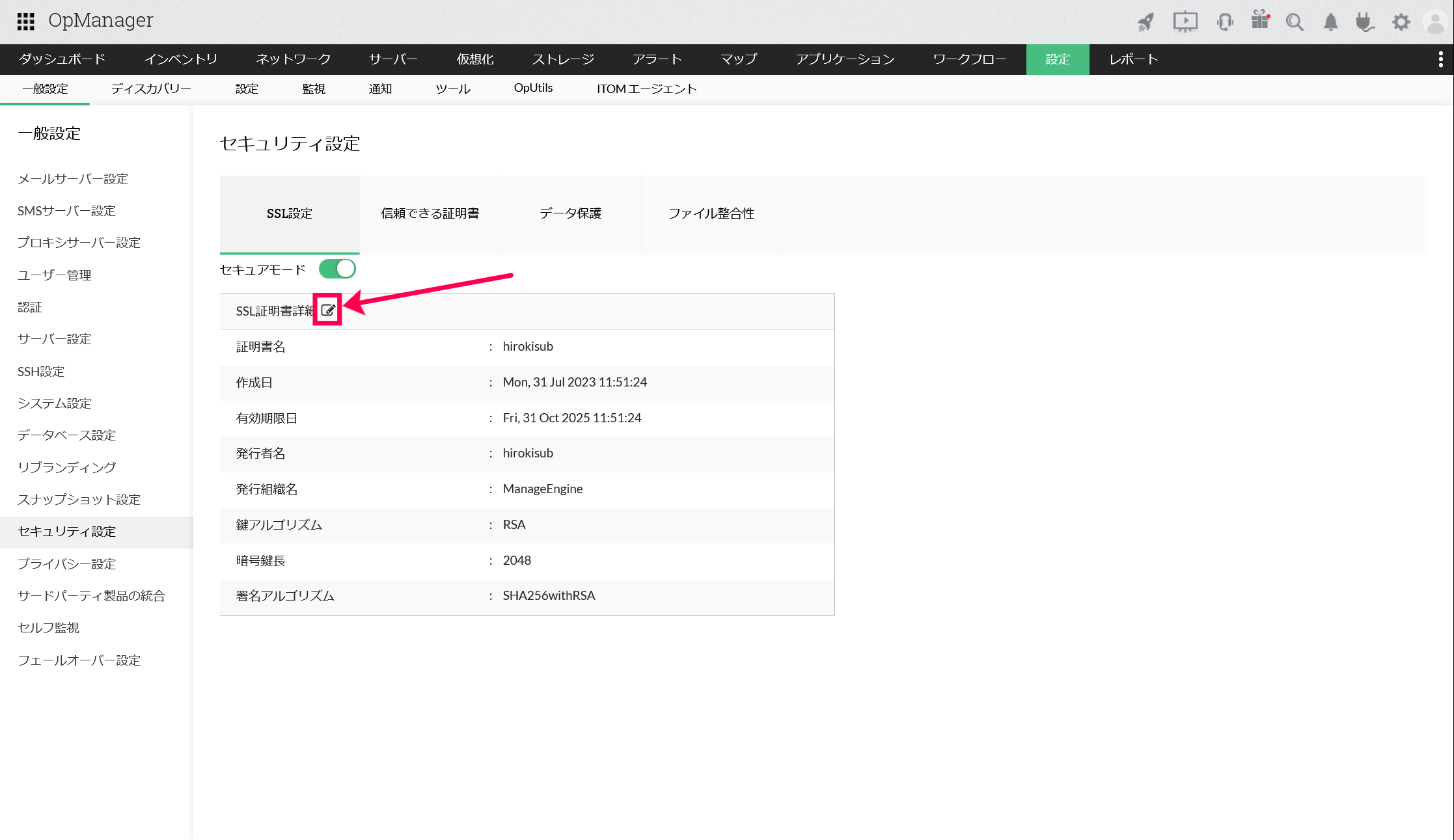The image size is (1454, 840).
Task: Click the rocket quick-start icon
Action: click(x=1145, y=22)
